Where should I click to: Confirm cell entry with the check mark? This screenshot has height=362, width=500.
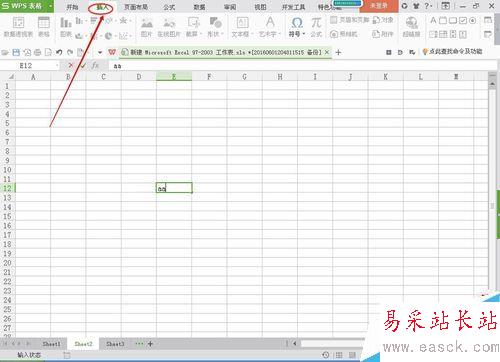click(x=83, y=66)
